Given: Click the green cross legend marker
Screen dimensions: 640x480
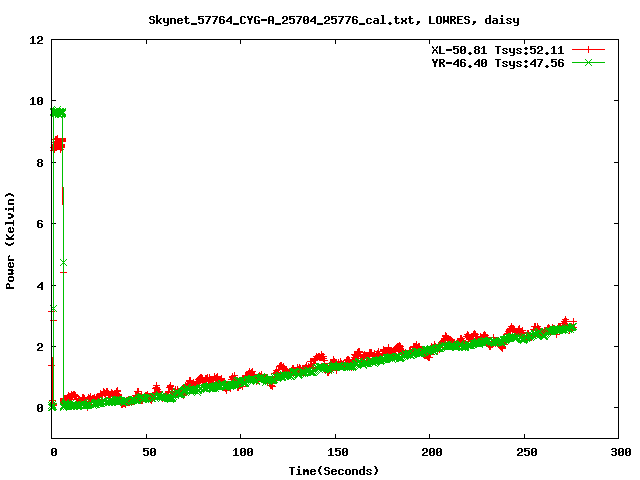Looking at the screenshot, I should click(588, 62).
